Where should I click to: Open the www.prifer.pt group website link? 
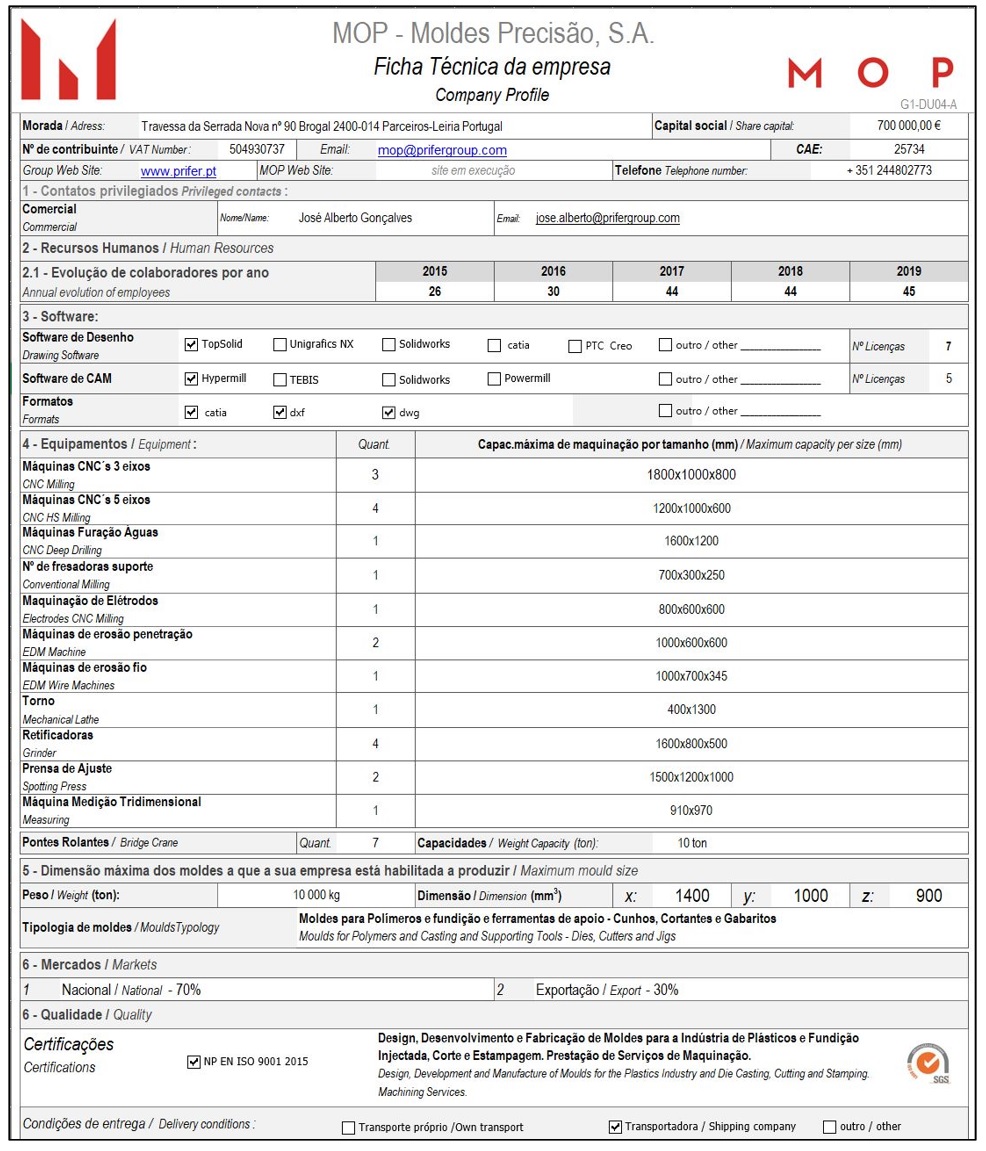[178, 171]
